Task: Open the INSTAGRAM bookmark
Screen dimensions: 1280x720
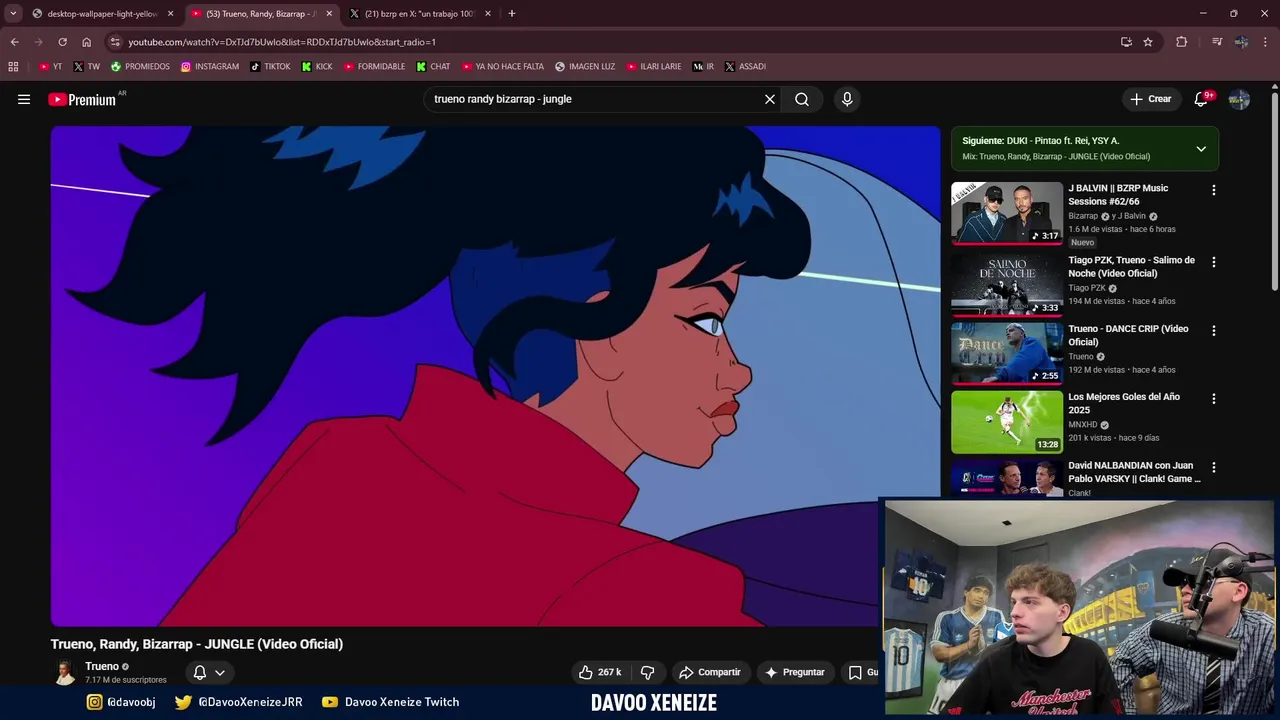Action: pyautogui.click(x=210, y=66)
